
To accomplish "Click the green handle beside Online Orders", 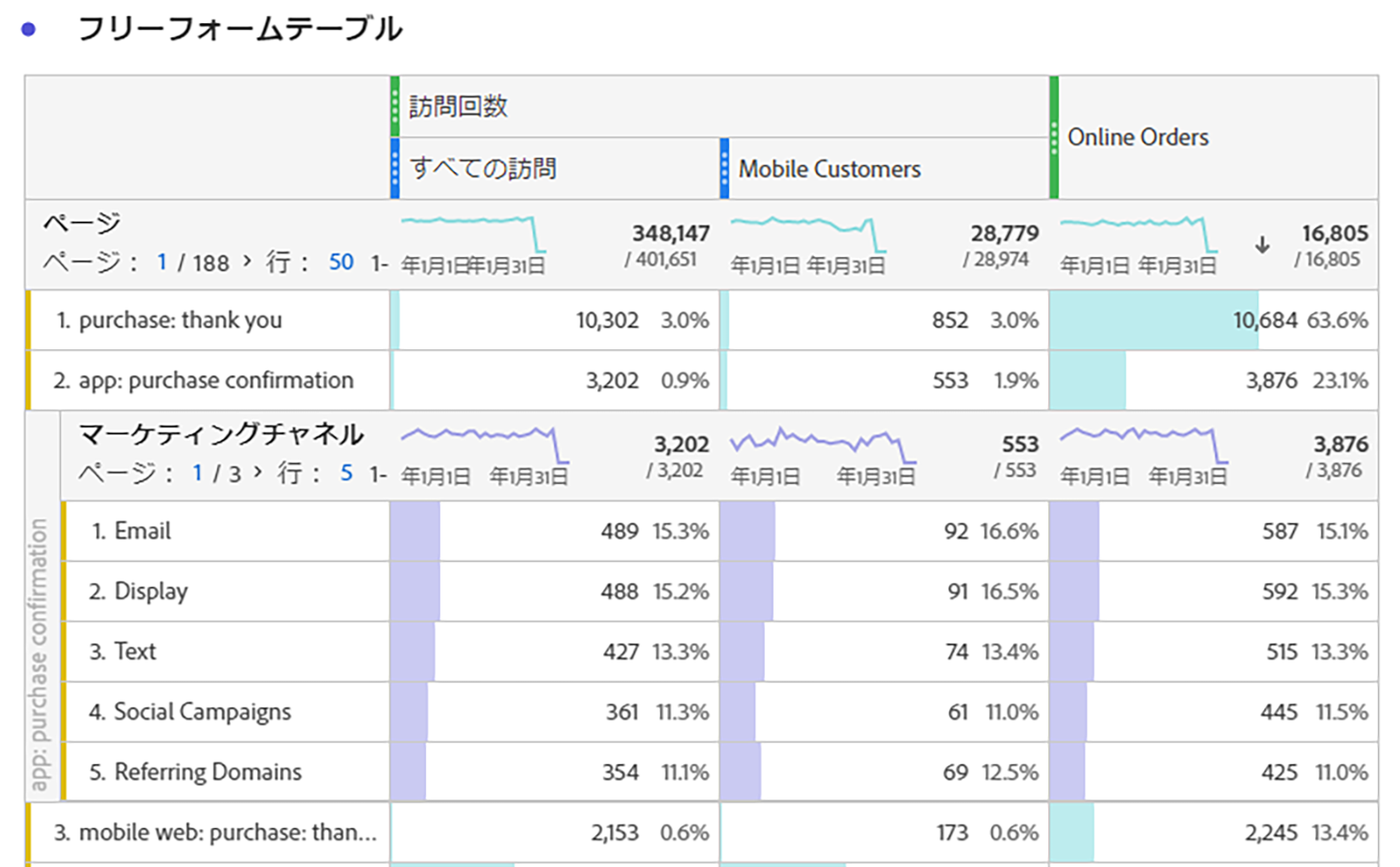I will click(1054, 137).
